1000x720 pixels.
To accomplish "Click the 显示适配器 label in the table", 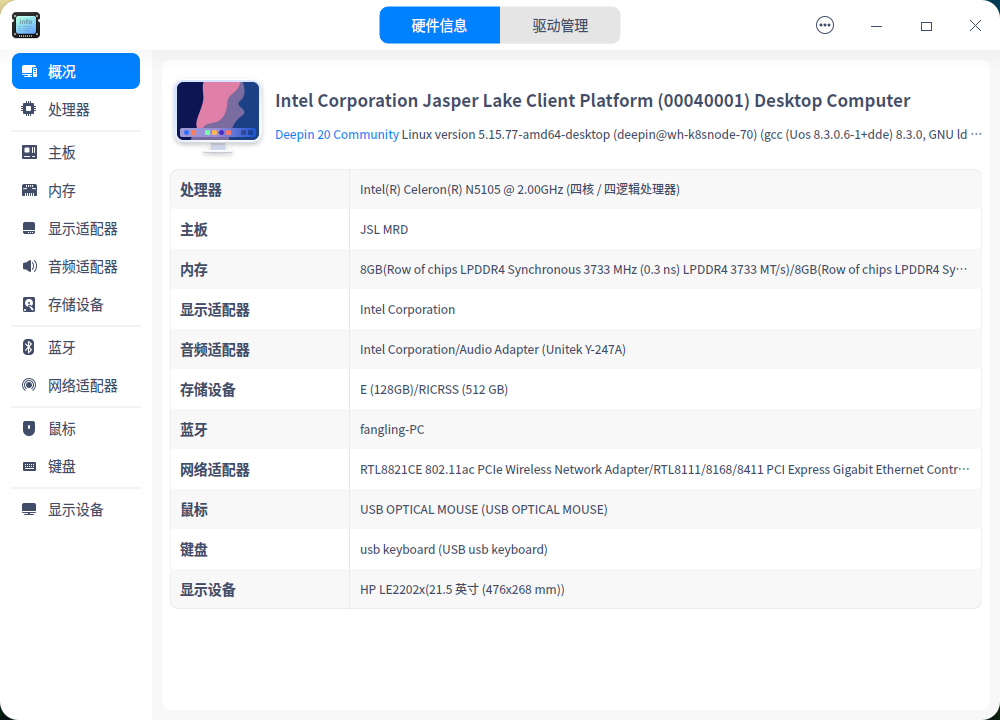I will click(x=214, y=309).
